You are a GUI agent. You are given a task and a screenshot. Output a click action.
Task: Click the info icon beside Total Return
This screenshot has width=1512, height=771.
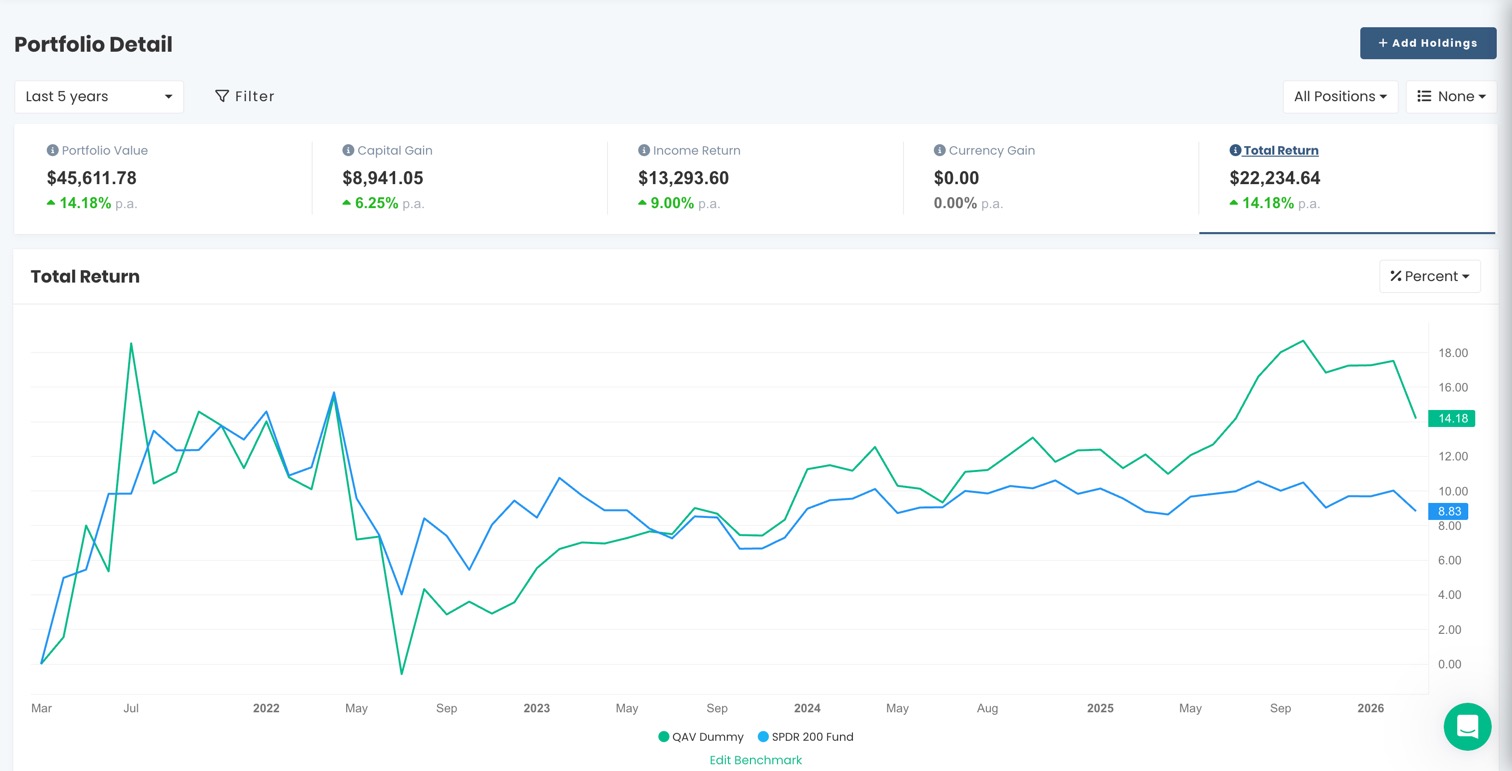(1234, 150)
